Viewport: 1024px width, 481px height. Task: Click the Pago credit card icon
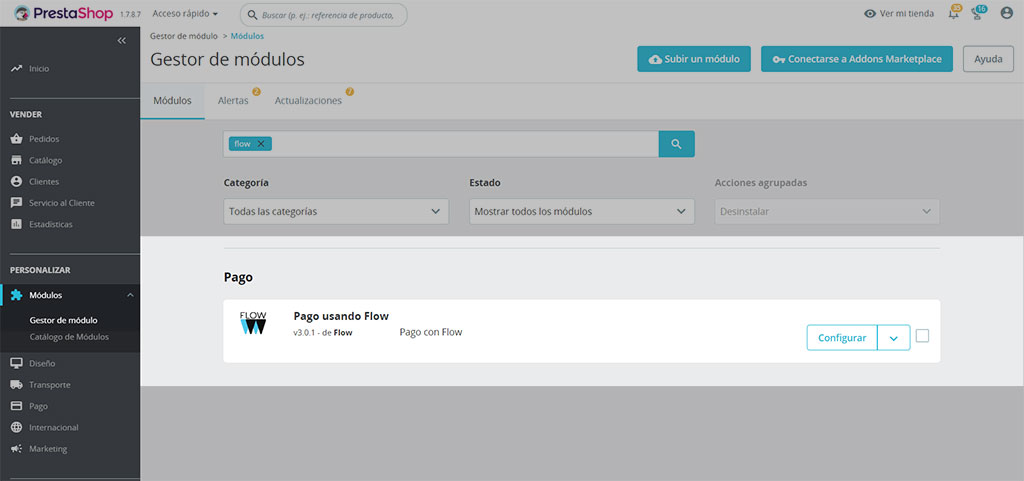[x=17, y=406]
